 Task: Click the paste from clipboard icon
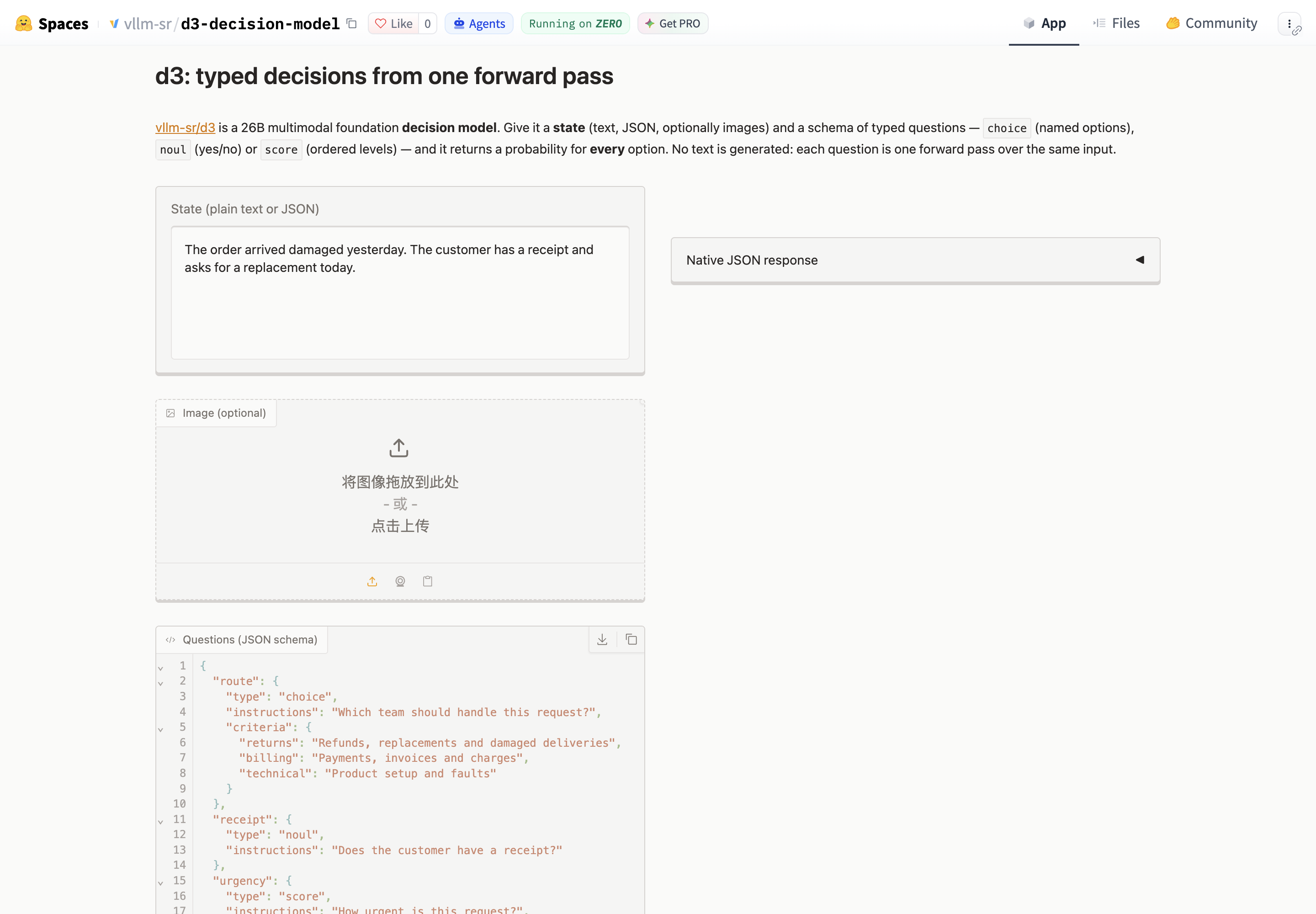428,581
